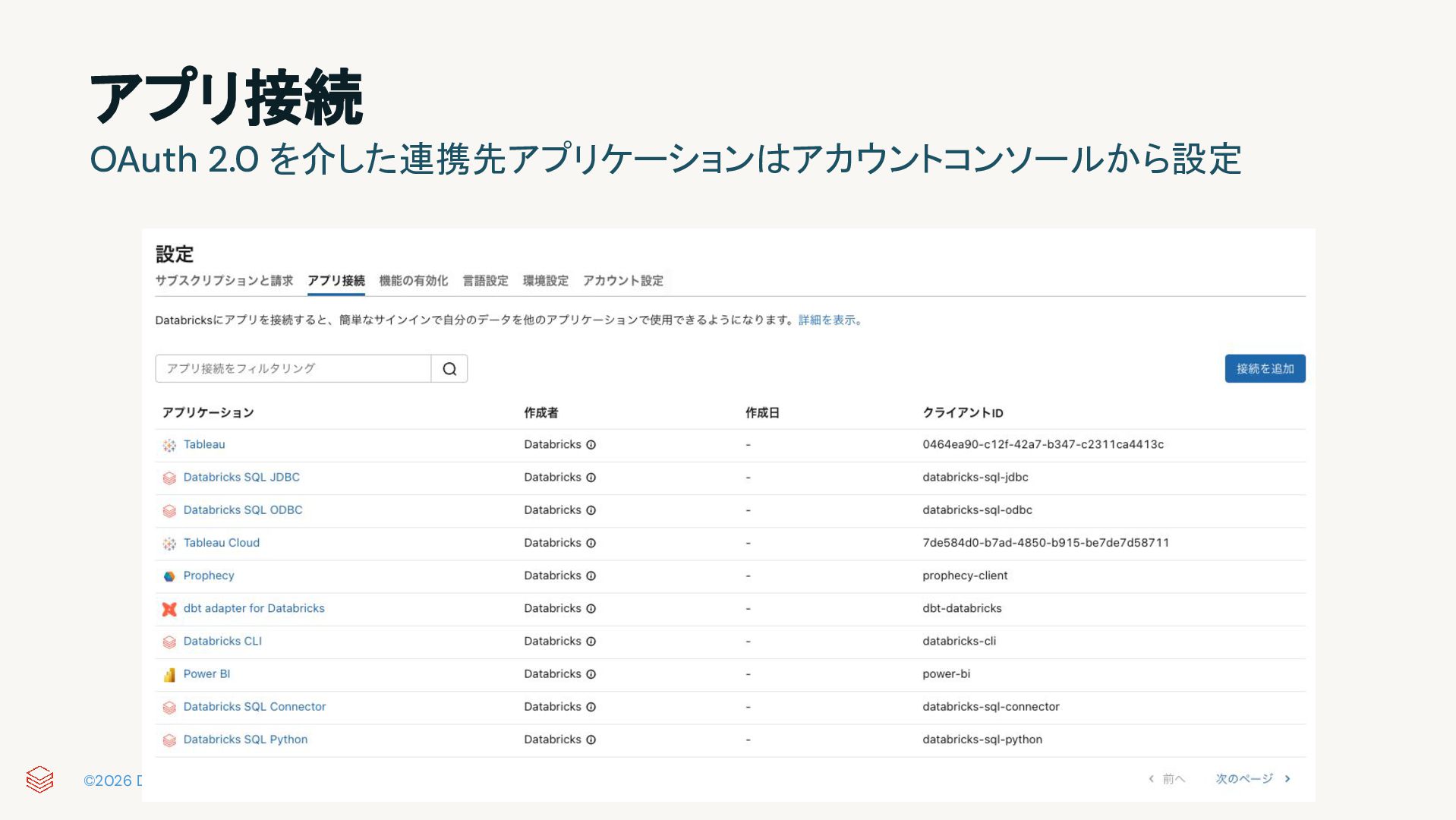Image resolution: width=1456 pixels, height=820 pixels.
Task: Click the client ID databricks-sql-jdbc
Action: (x=975, y=478)
